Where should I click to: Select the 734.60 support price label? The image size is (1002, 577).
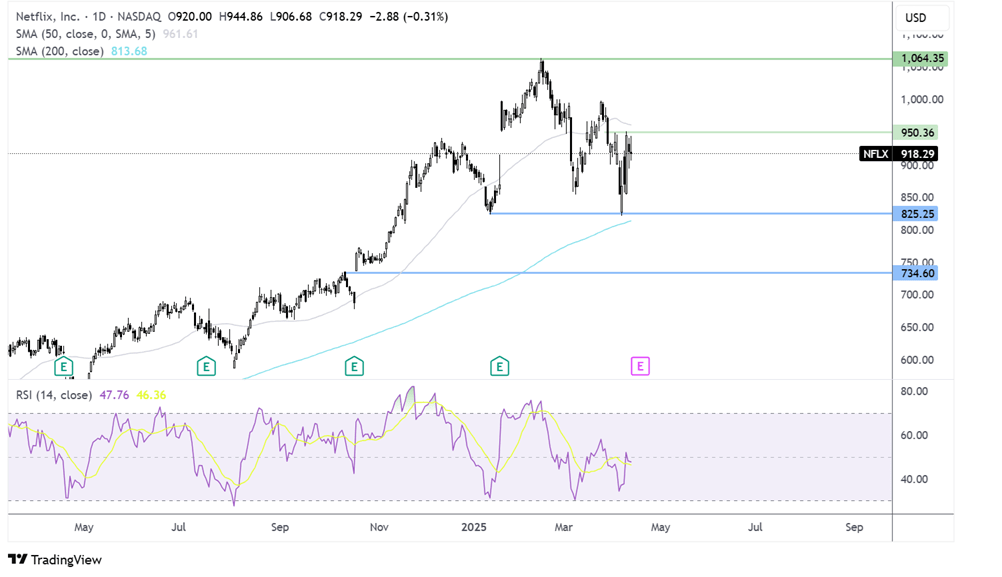916,273
